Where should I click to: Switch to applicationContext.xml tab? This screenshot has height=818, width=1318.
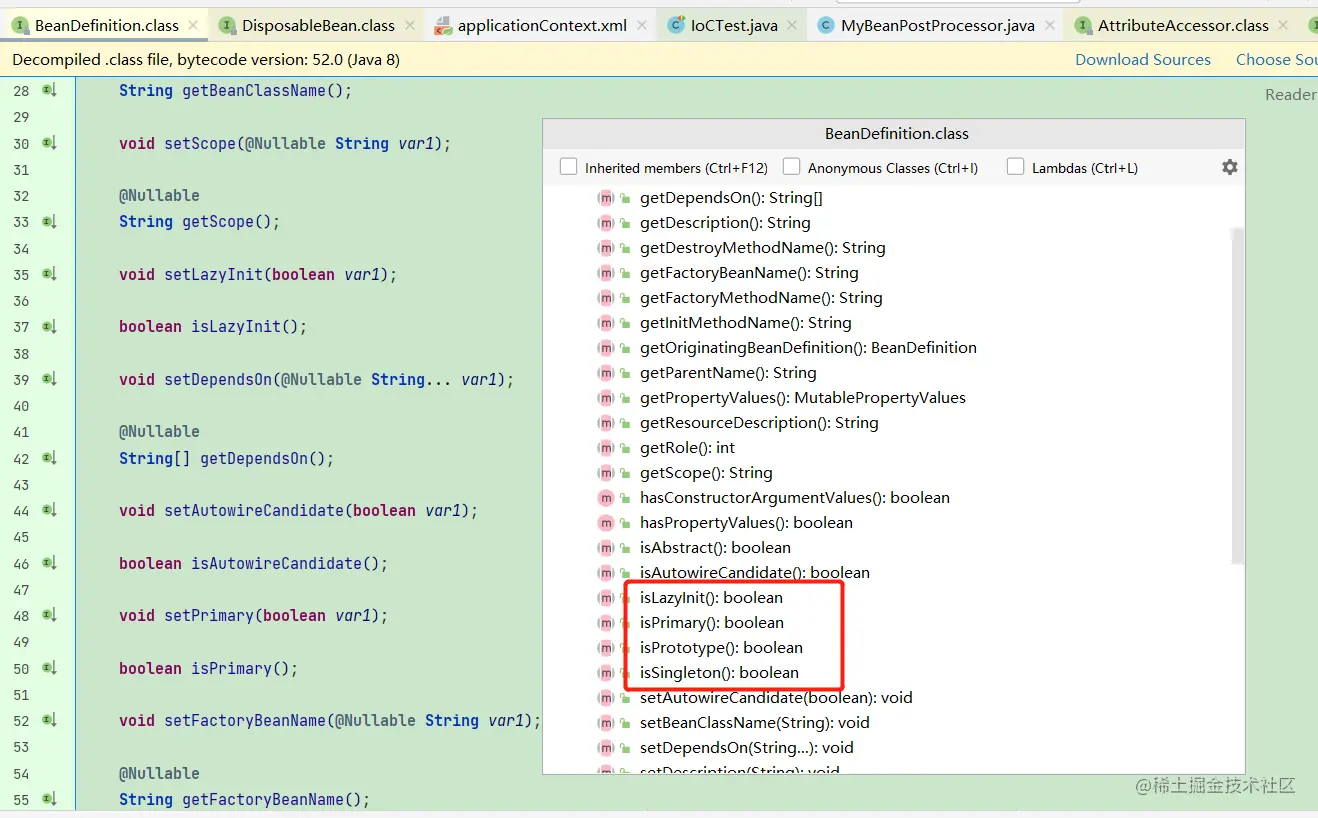click(541, 25)
